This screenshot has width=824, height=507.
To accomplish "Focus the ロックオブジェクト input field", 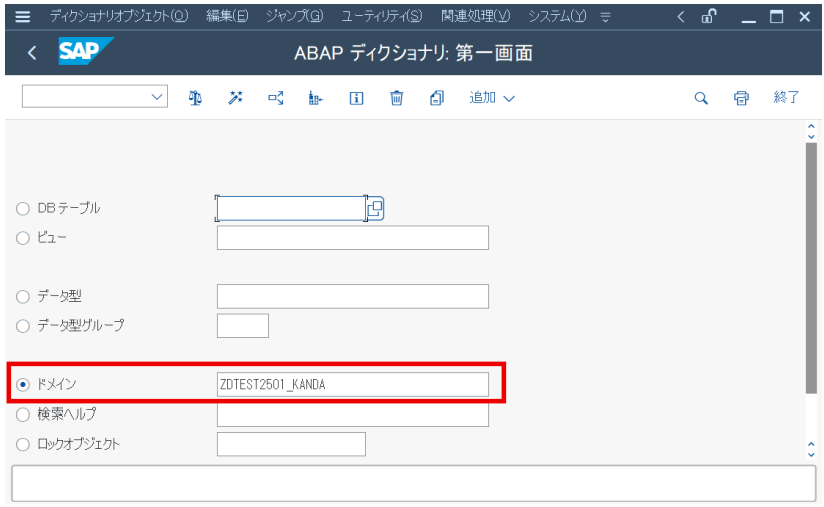I will [291, 444].
